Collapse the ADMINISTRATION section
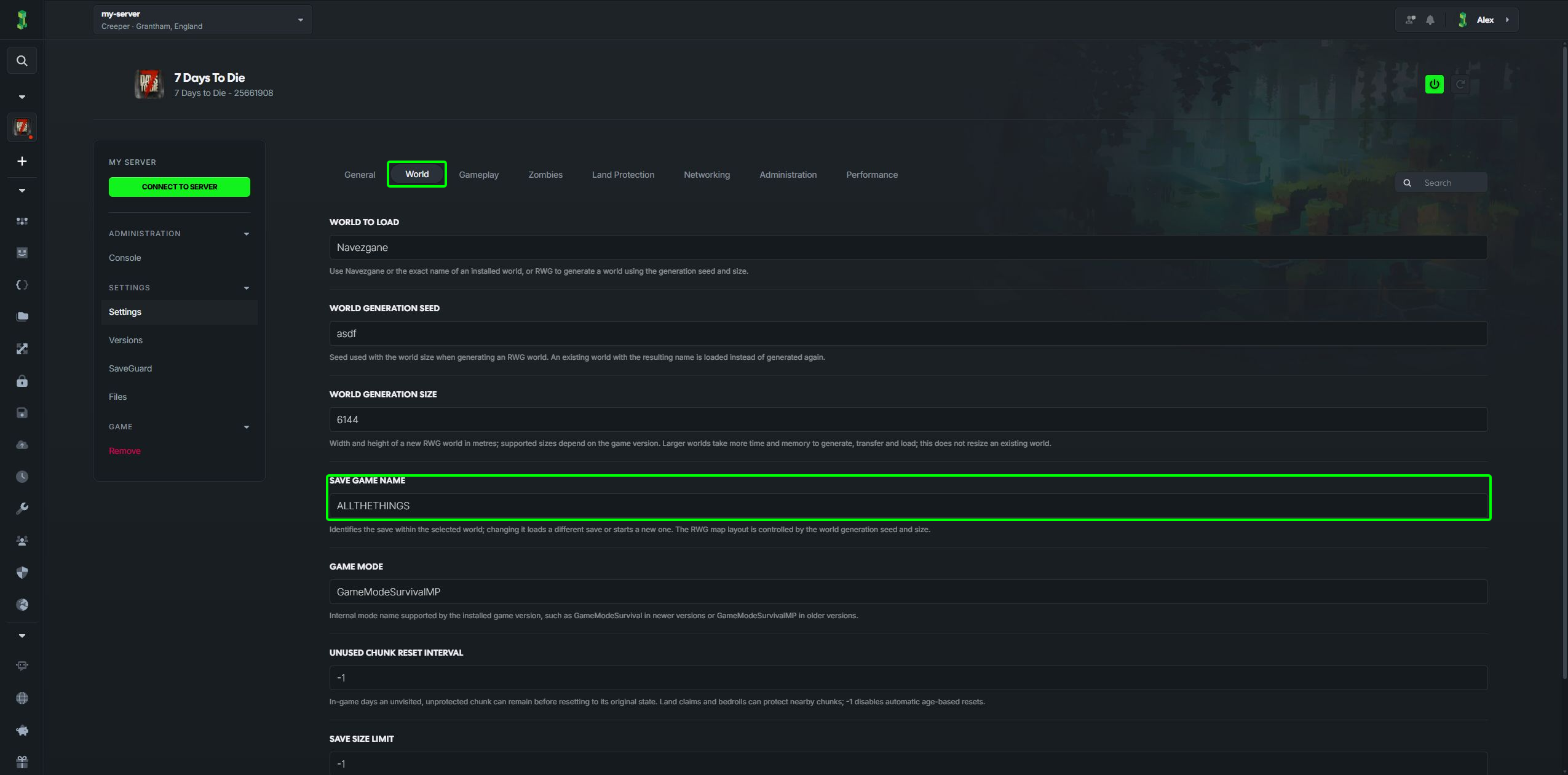 pos(247,234)
